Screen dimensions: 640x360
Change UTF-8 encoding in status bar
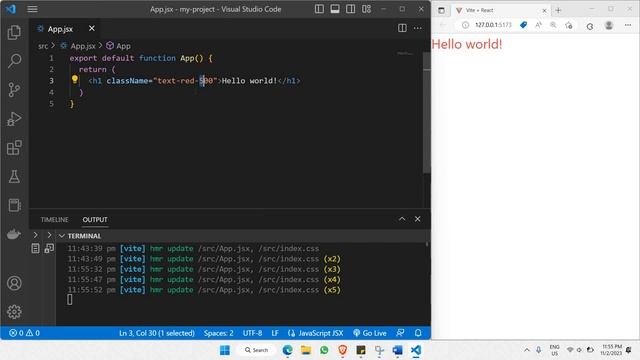pos(253,333)
